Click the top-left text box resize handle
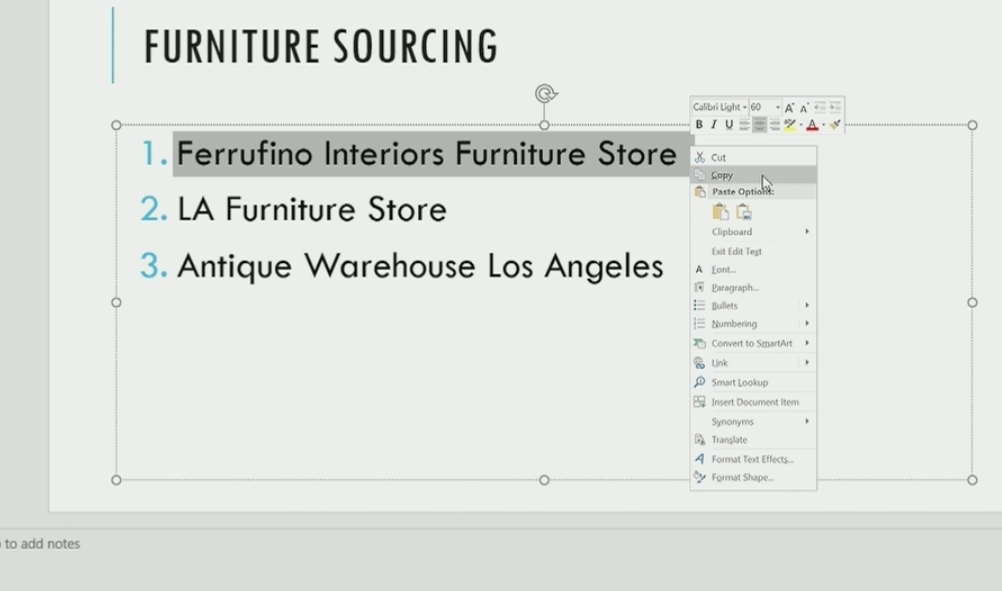 pyautogui.click(x=116, y=125)
